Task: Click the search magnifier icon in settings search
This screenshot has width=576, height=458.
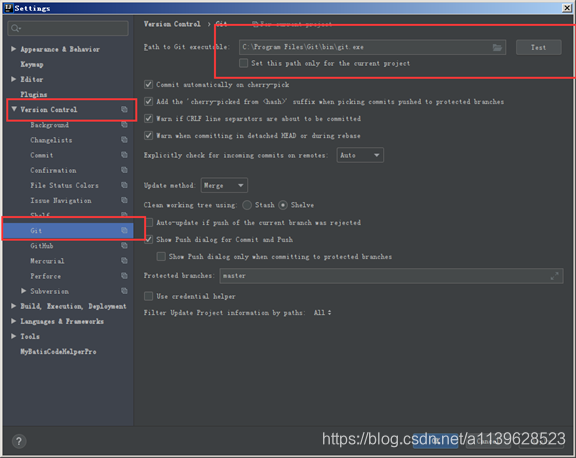Action: [x=15, y=28]
